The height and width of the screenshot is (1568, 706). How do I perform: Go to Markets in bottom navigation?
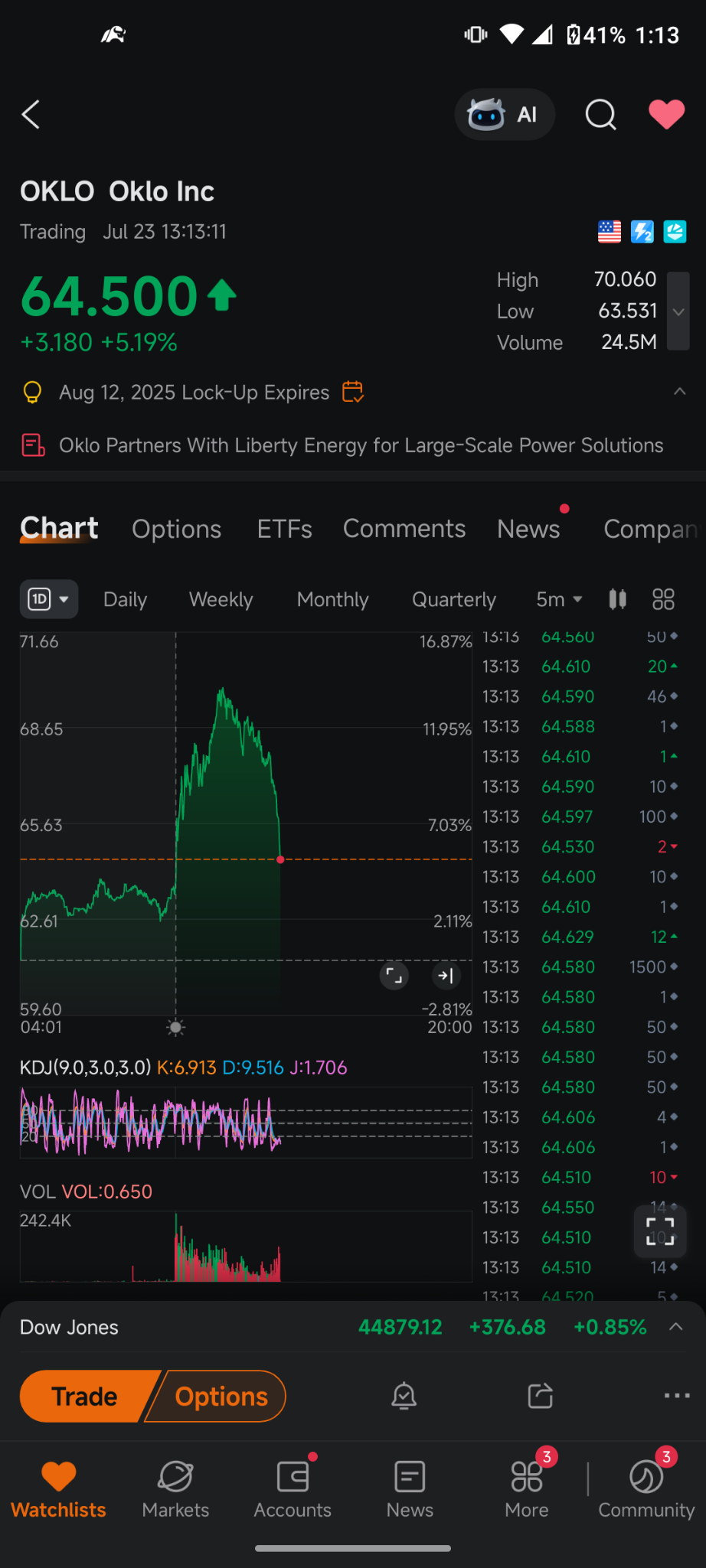175,1489
